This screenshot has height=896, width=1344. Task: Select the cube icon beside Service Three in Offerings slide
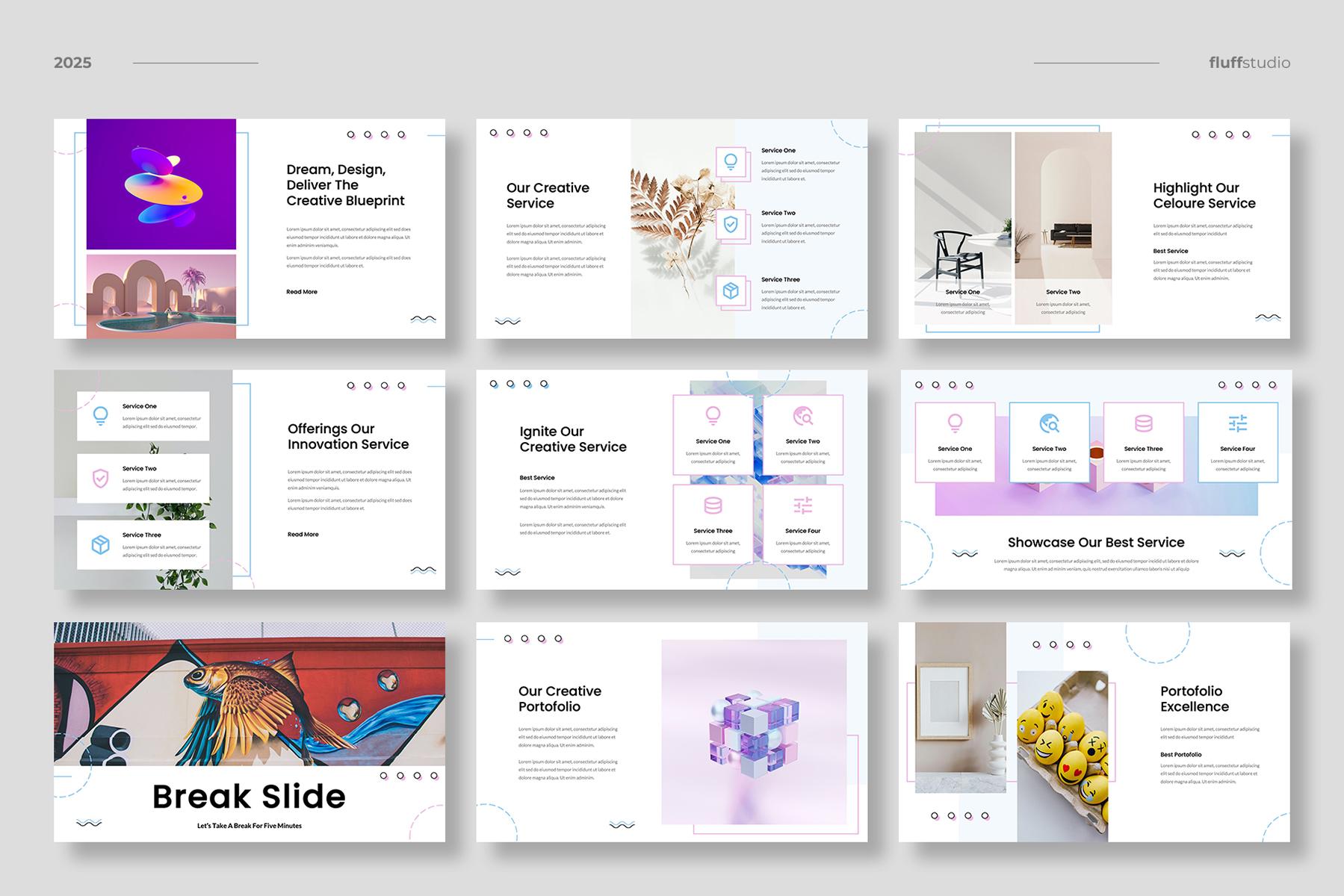[100, 544]
